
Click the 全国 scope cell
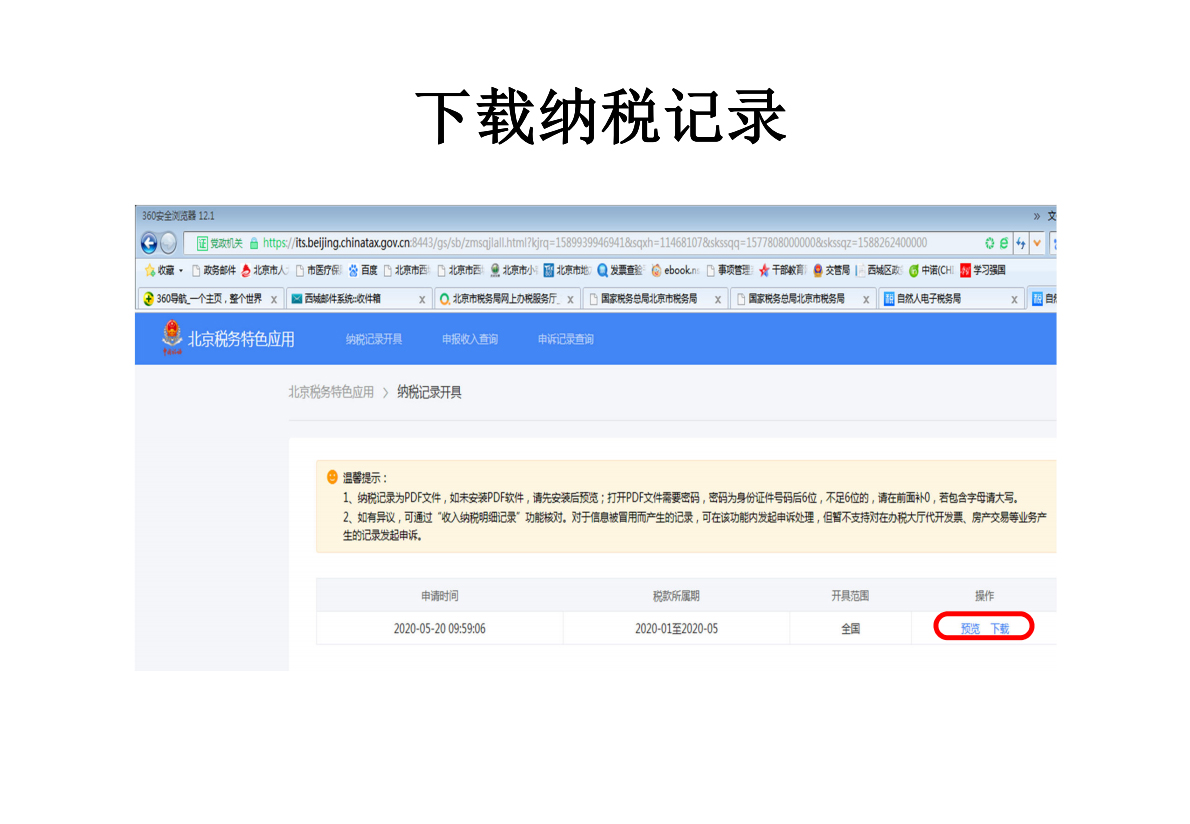click(851, 629)
